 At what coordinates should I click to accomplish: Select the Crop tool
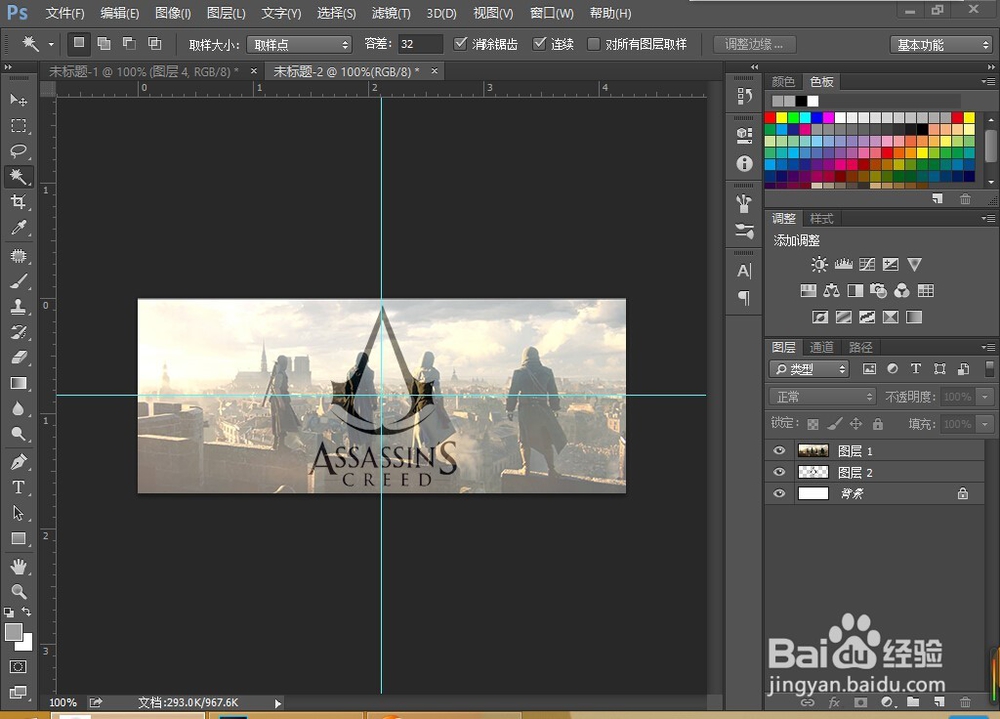point(18,202)
